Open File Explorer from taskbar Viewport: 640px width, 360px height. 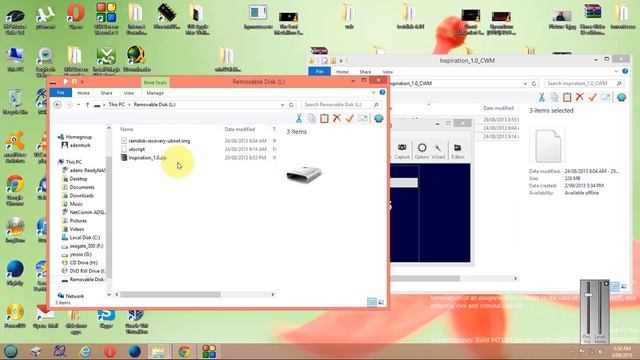pyautogui.click(x=158, y=351)
